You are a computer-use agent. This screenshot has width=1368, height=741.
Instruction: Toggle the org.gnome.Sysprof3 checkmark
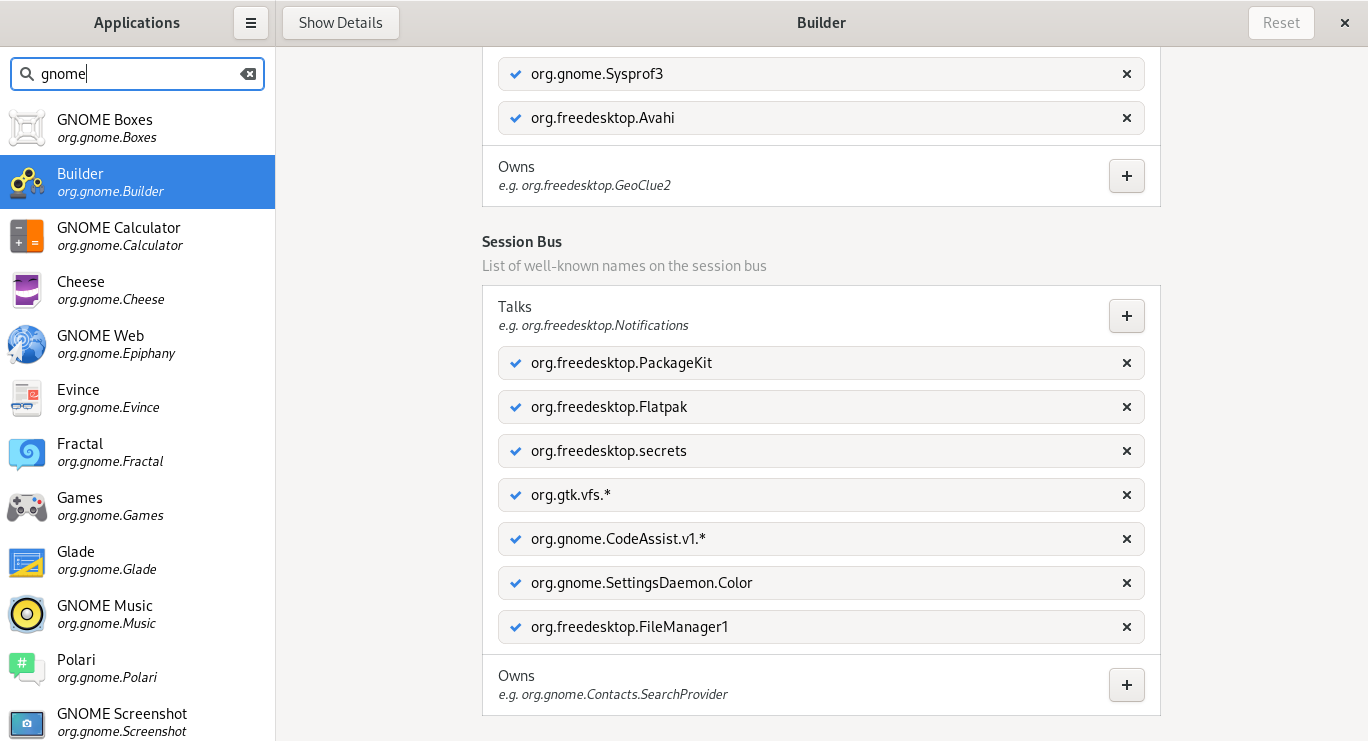click(x=516, y=74)
